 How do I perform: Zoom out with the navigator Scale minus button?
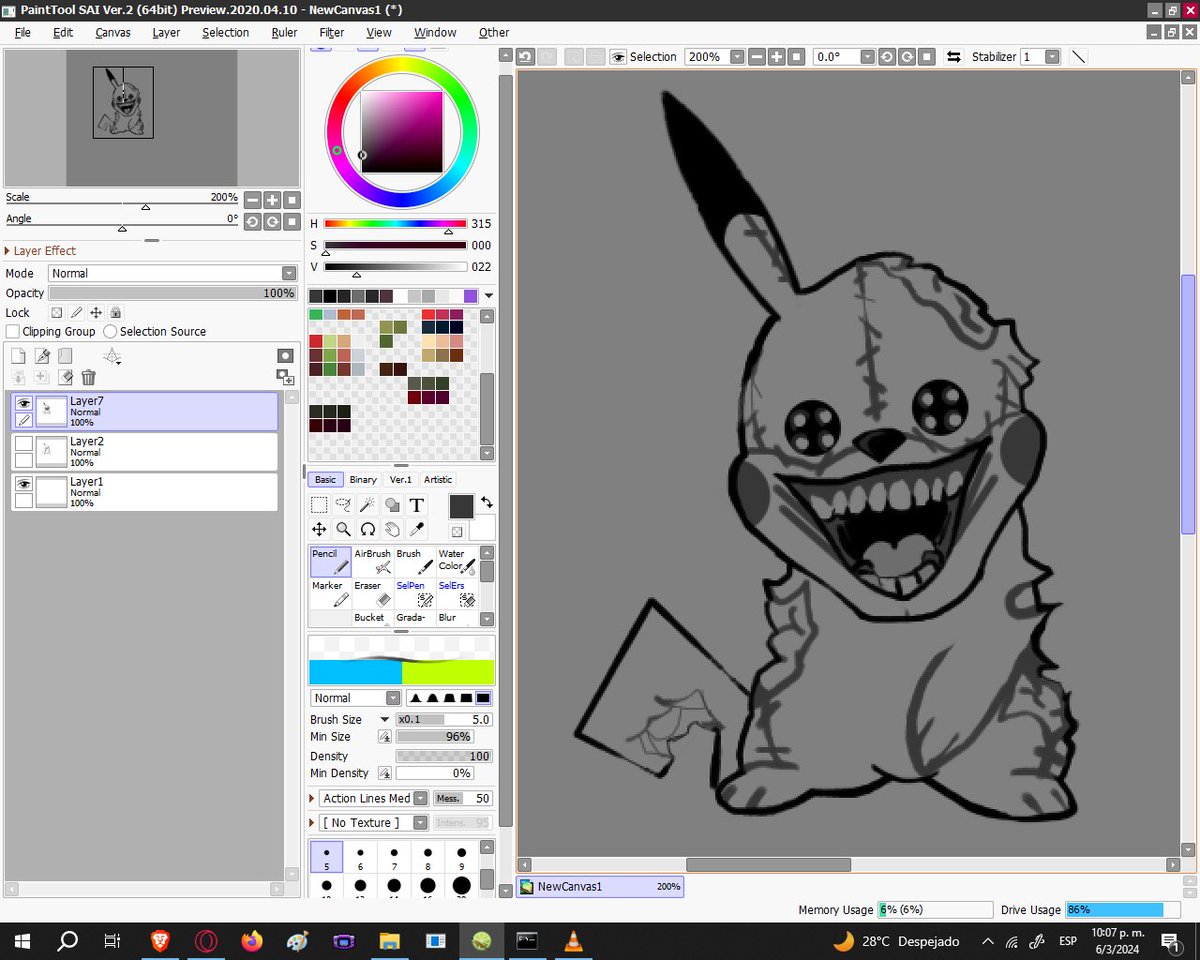click(253, 199)
